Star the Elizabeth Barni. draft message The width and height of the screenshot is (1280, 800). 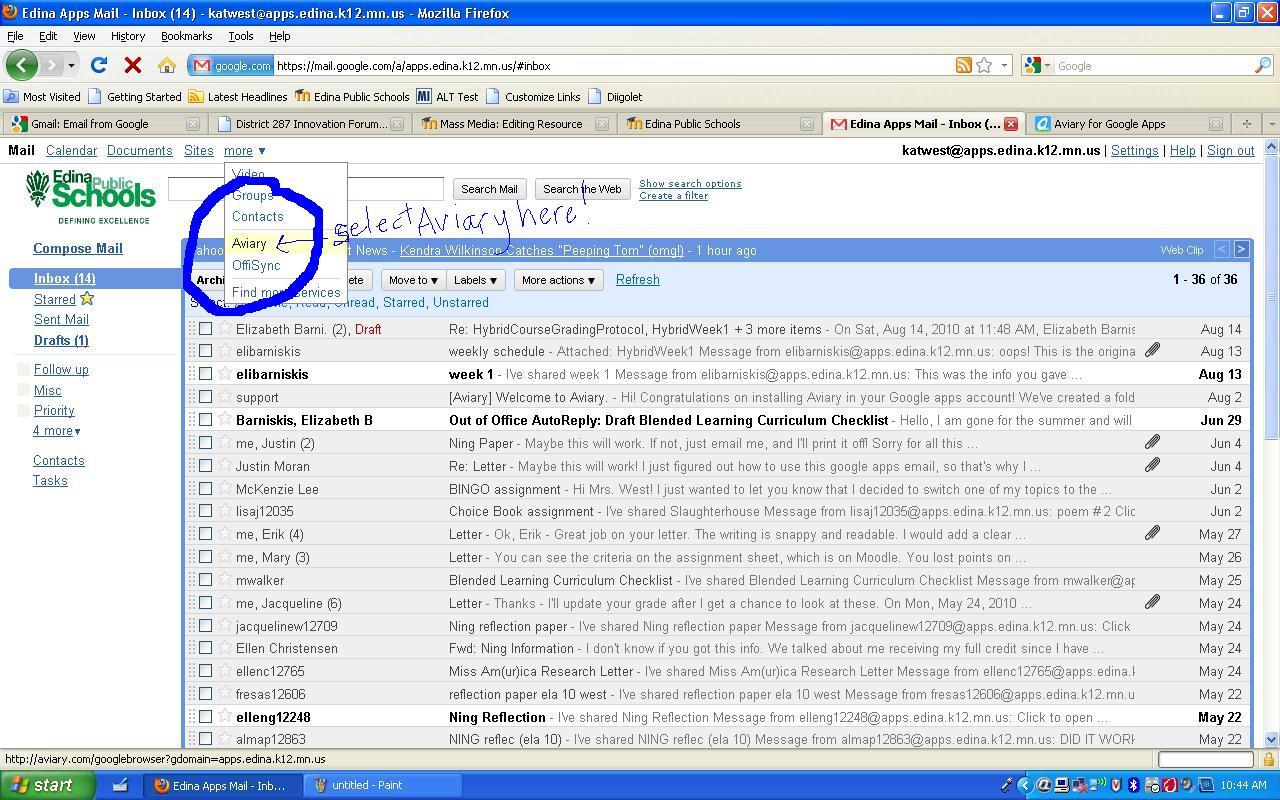(x=225, y=328)
